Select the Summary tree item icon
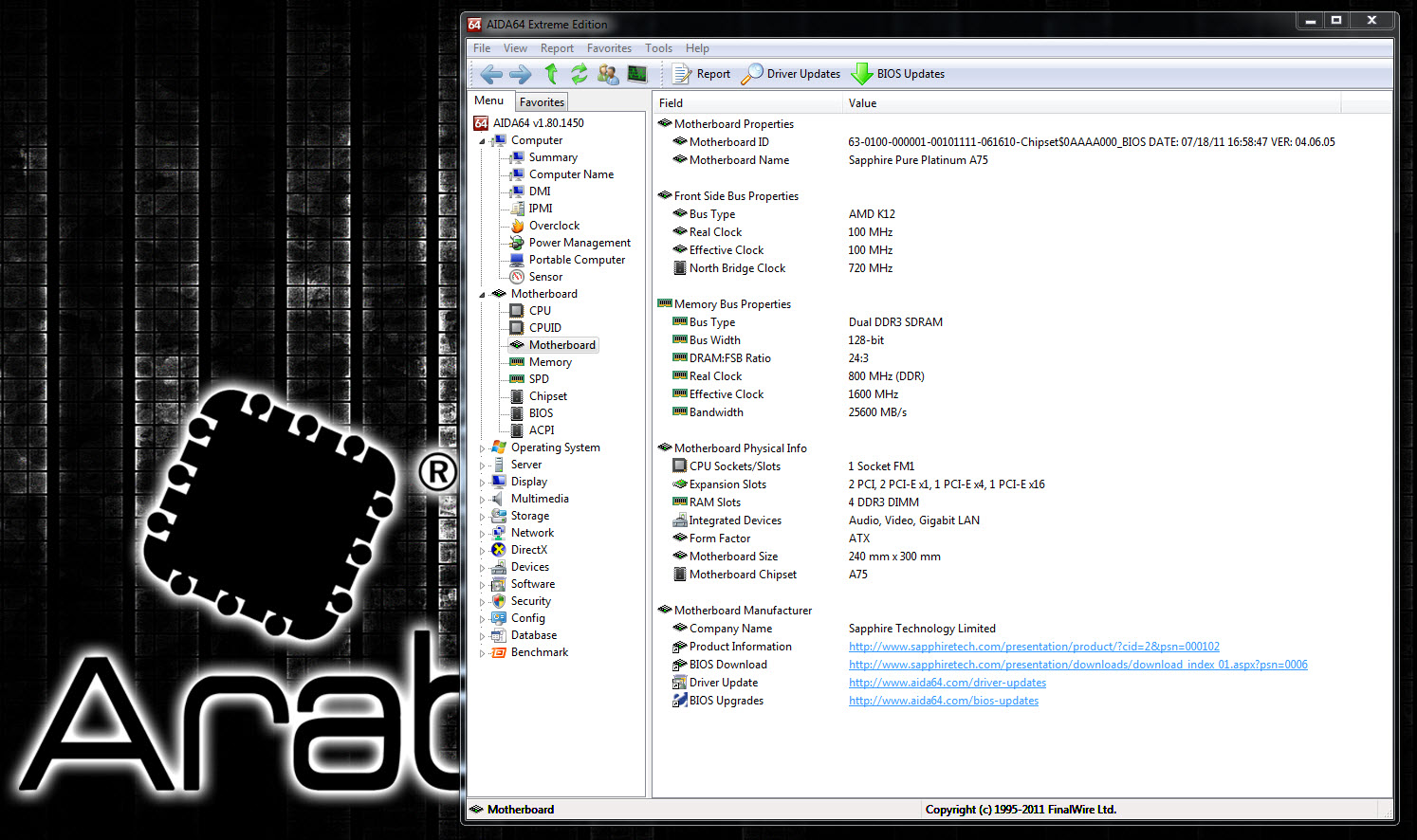 (517, 157)
